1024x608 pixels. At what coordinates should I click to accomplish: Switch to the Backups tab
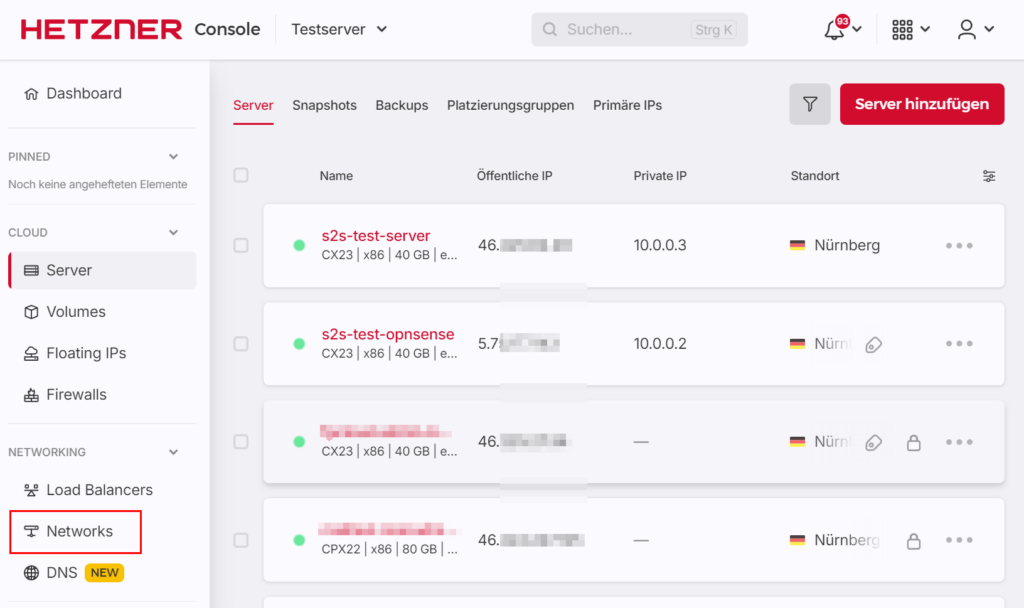click(x=402, y=105)
